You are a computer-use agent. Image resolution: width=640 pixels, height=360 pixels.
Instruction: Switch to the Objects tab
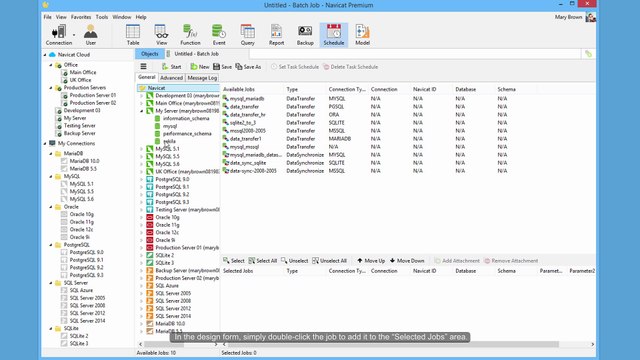pos(149,53)
